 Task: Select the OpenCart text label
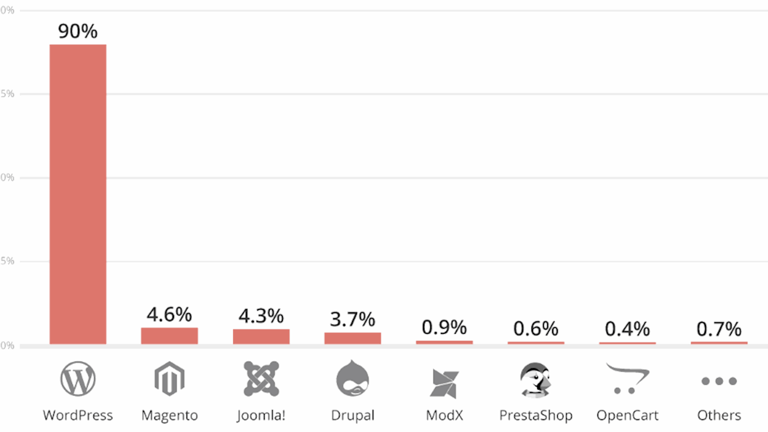point(627,414)
